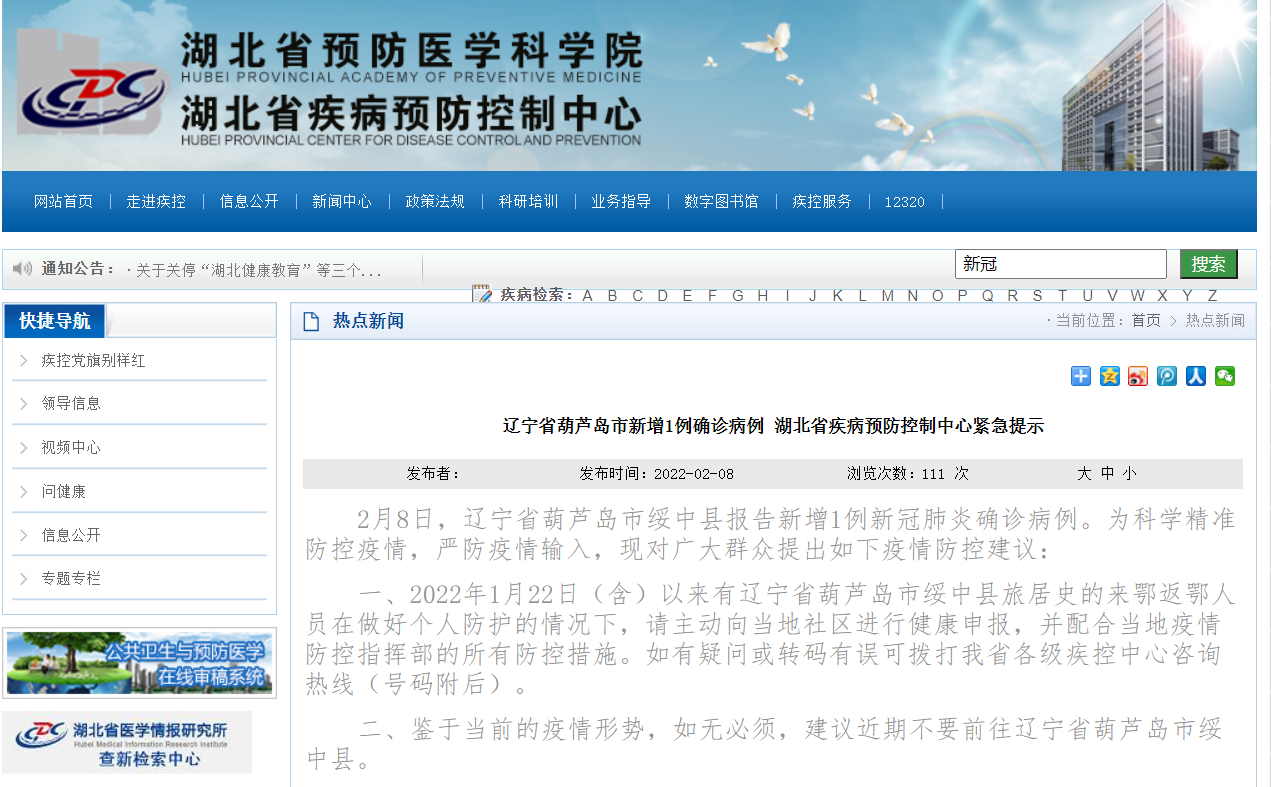Open sidebar link 视频中心
Screen dimensions: 1271x787
(71, 448)
